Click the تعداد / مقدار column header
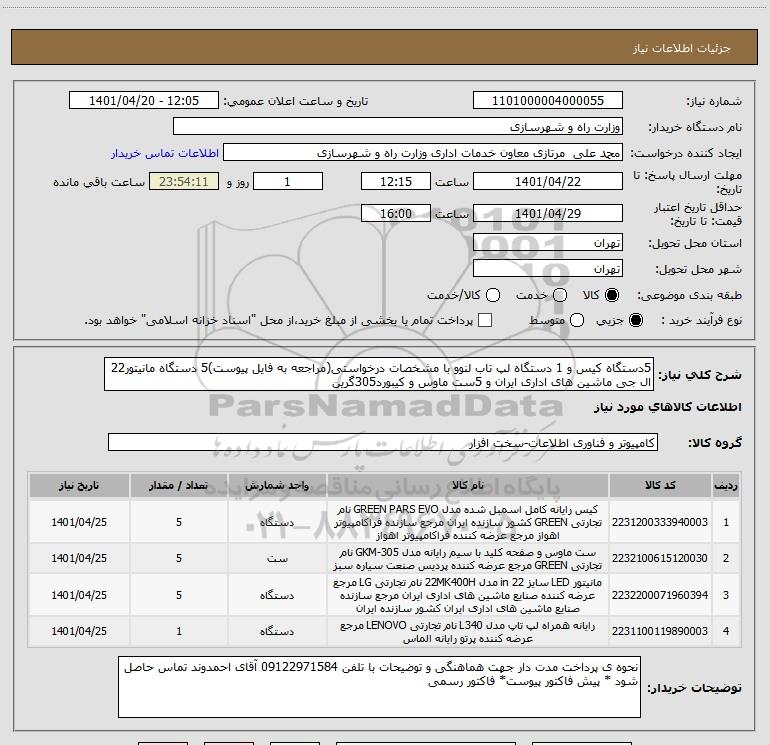The image size is (770, 745). point(179,485)
